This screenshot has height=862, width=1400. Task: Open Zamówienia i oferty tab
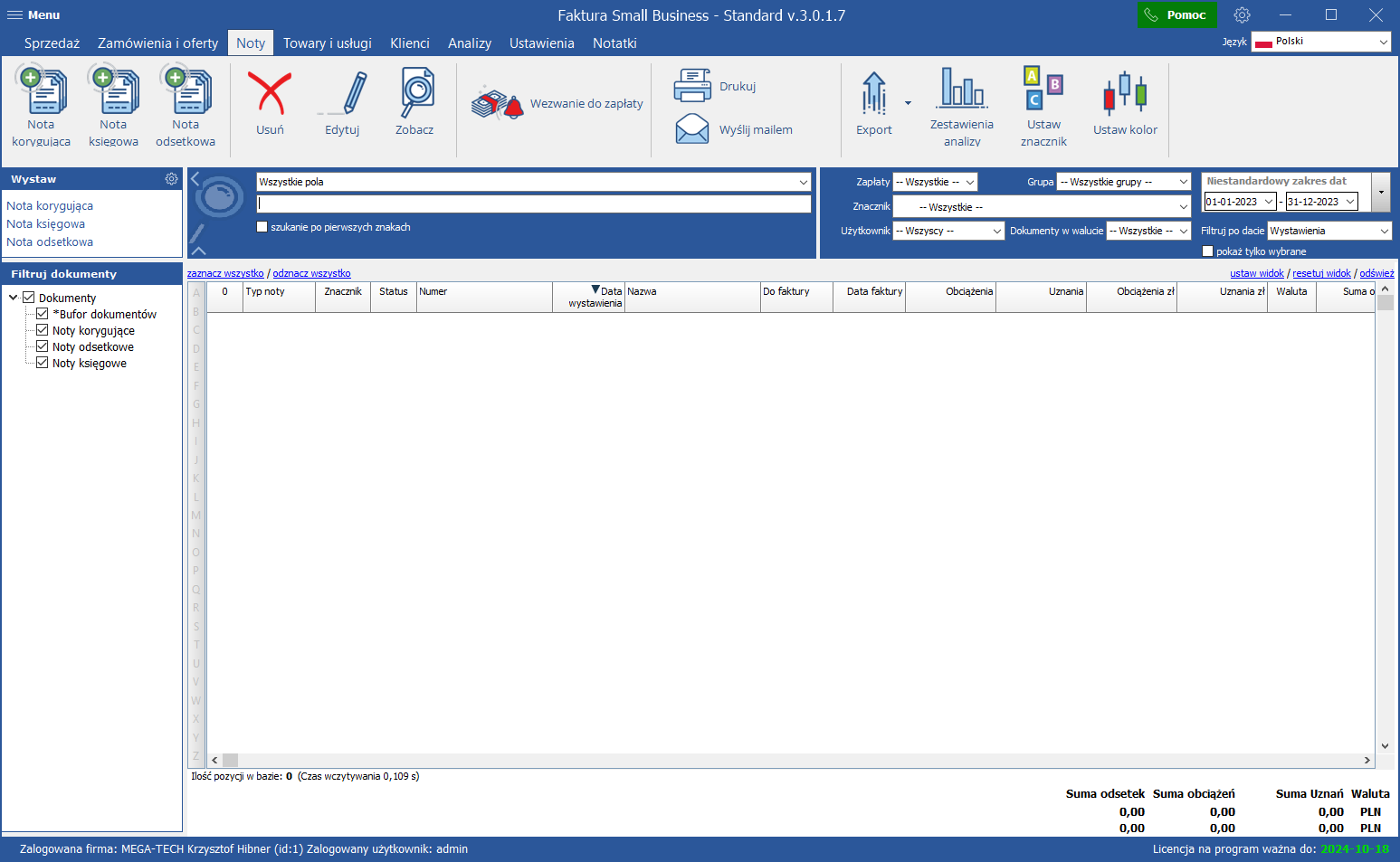click(x=157, y=43)
